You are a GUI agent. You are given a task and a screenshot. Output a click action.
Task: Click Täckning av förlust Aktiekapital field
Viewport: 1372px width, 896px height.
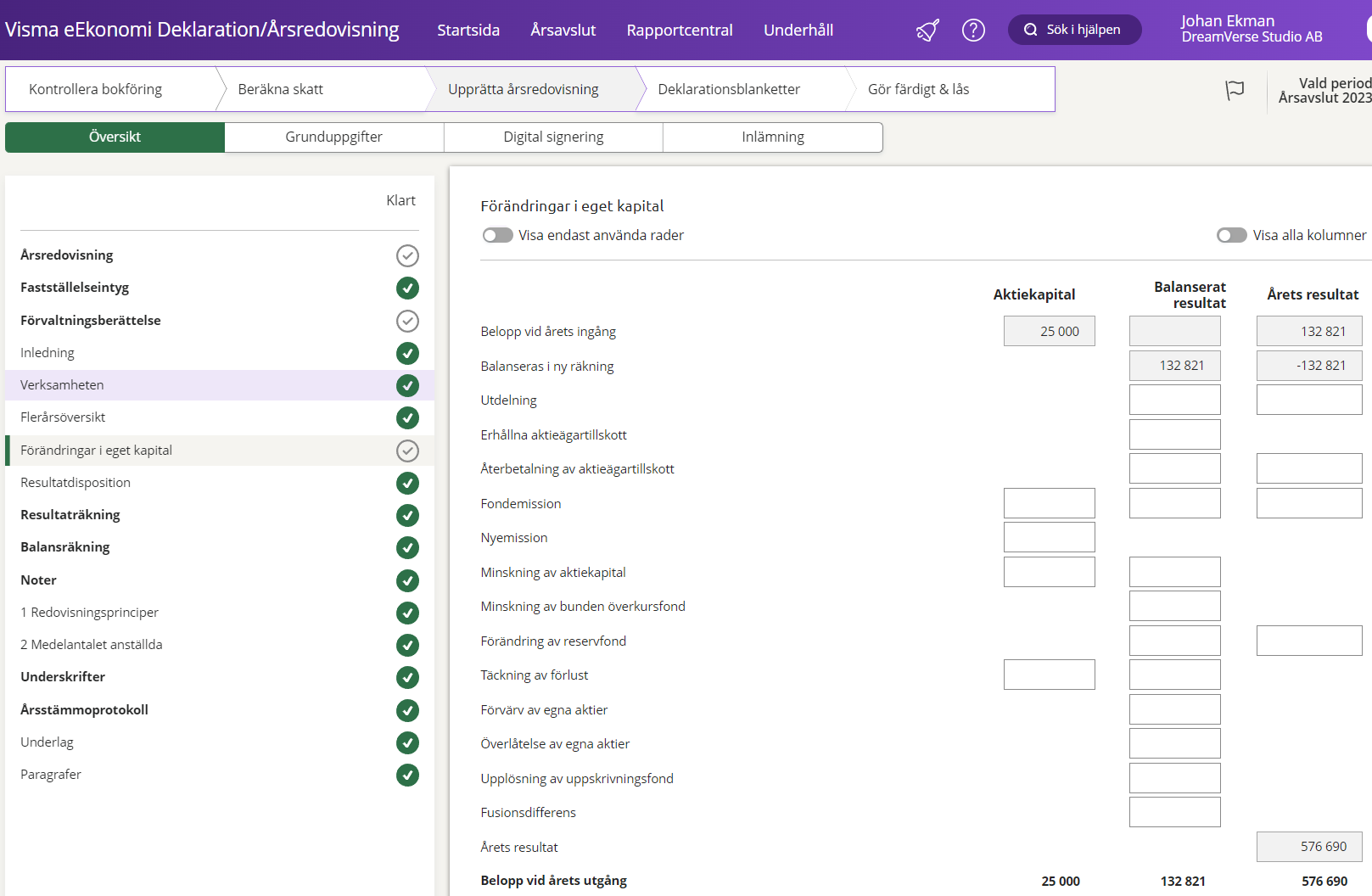[1050, 675]
